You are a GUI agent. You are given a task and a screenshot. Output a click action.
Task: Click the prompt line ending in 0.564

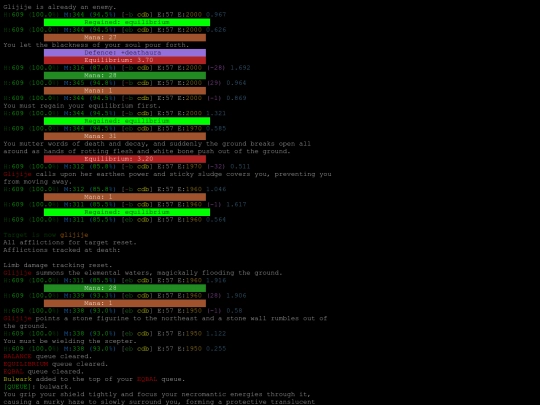(115, 219)
